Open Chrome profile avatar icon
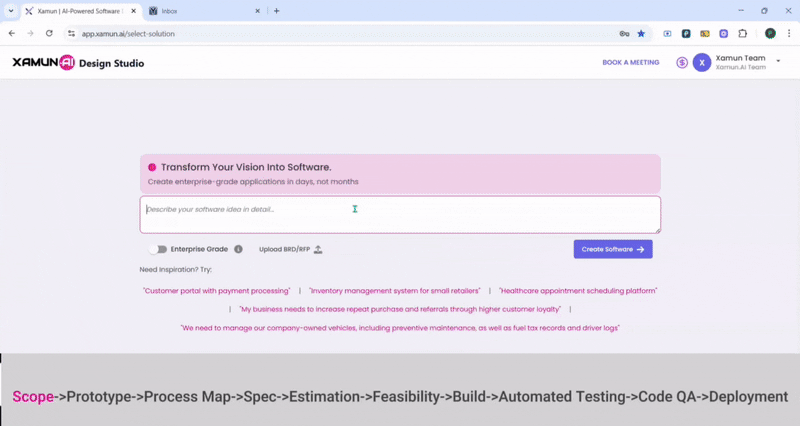 770,34
